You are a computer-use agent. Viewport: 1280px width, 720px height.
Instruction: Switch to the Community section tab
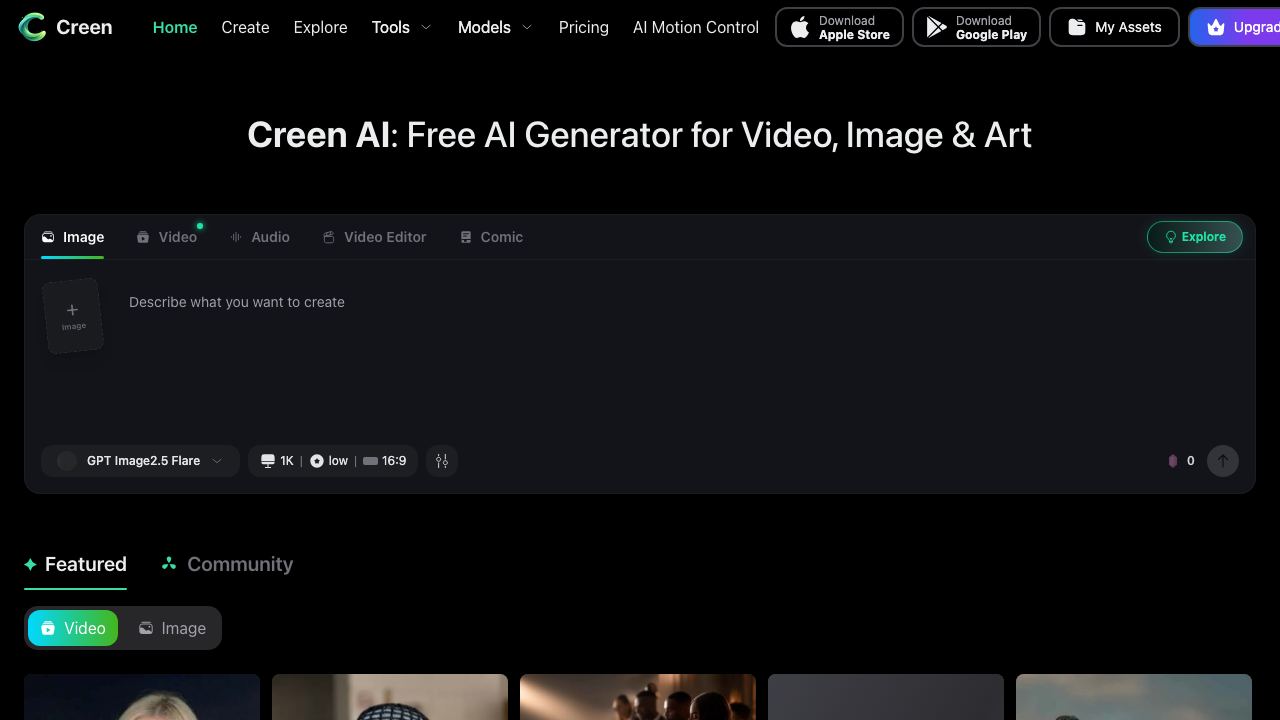pos(227,564)
